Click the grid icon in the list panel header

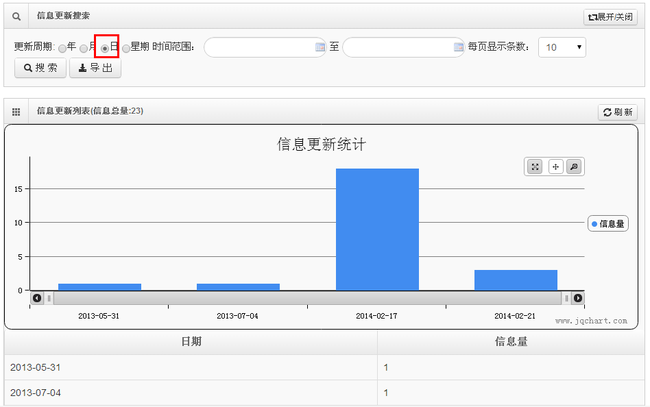click(x=16, y=112)
